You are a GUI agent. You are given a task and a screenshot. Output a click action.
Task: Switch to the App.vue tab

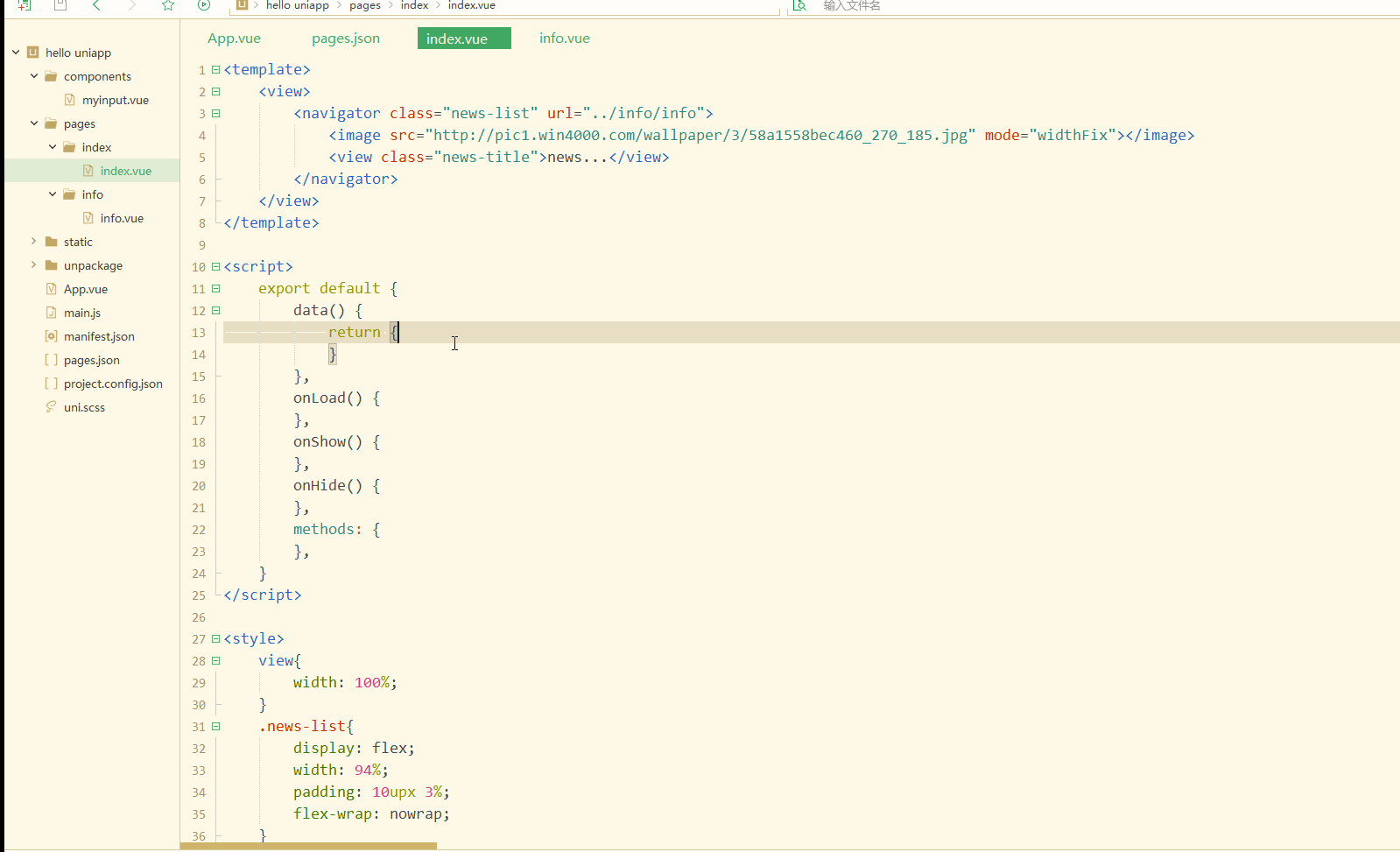click(234, 39)
